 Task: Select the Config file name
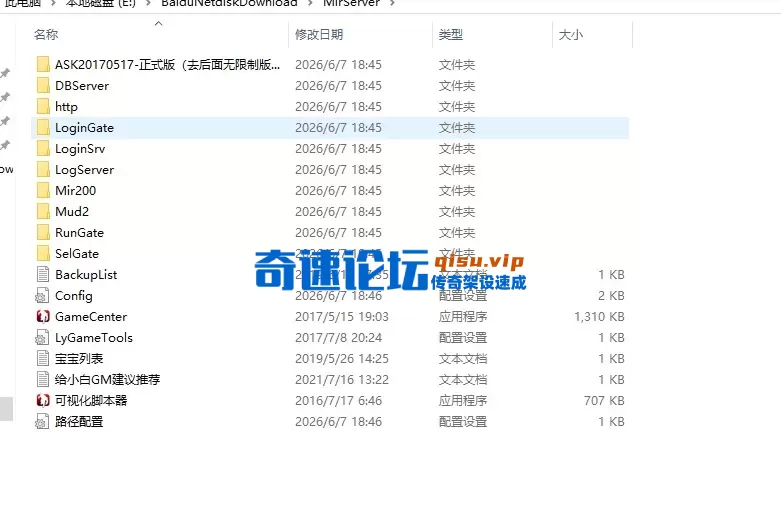click(x=73, y=296)
